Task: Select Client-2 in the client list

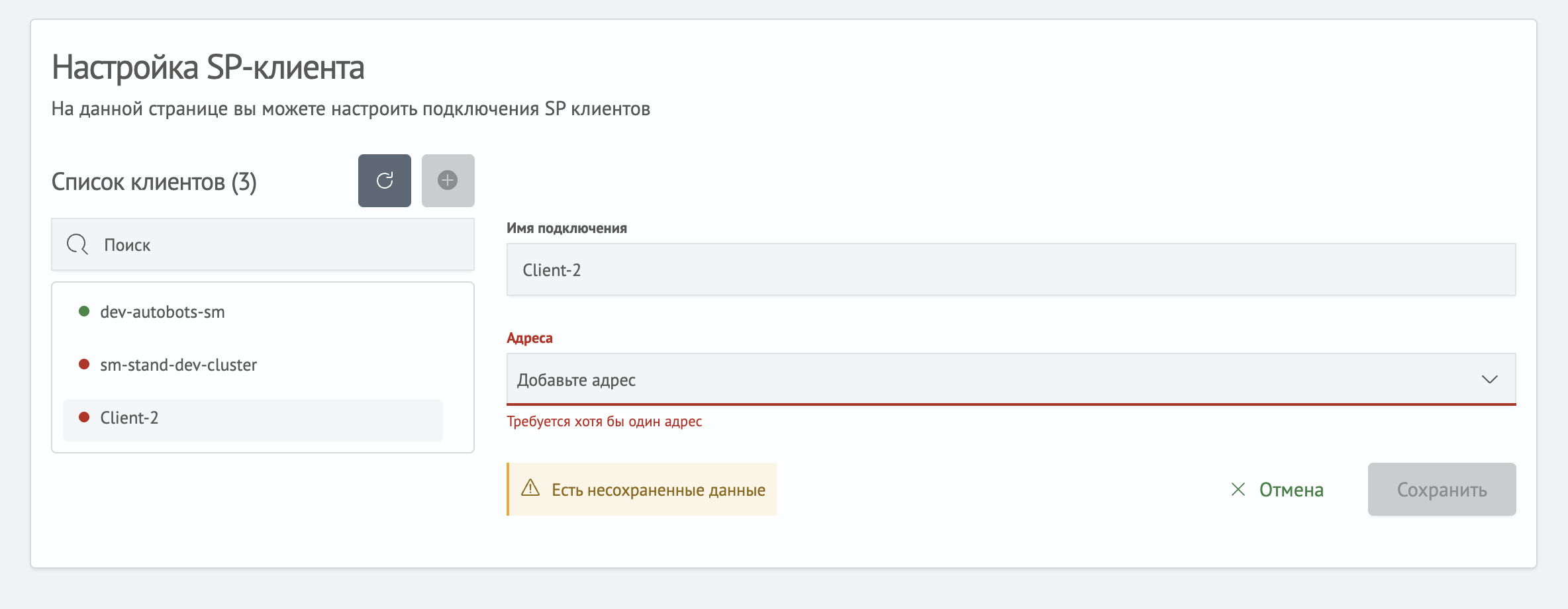Action: 253,420
